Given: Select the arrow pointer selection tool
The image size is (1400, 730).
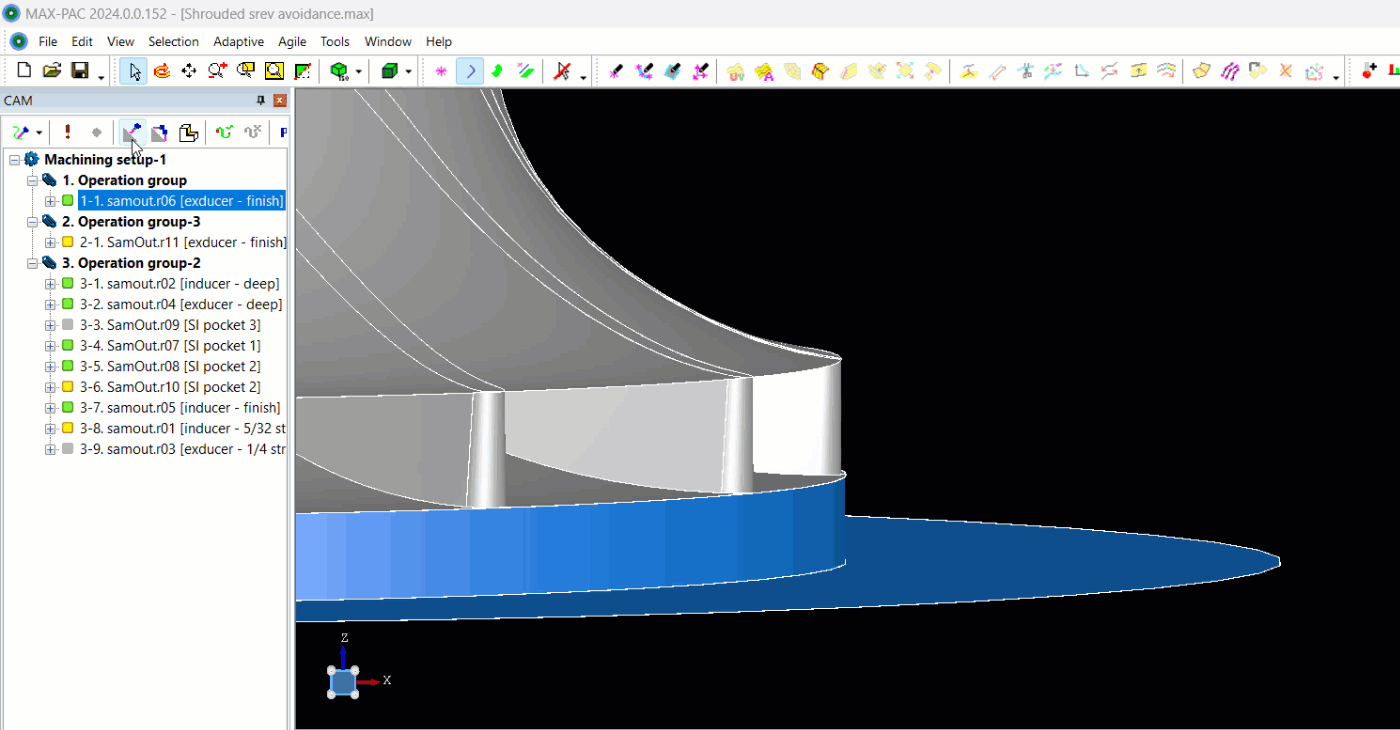Looking at the screenshot, I should coord(133,71).
